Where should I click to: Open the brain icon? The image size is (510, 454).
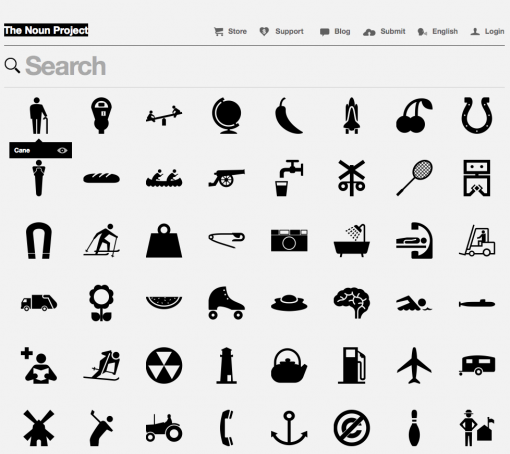coord(352,303)
